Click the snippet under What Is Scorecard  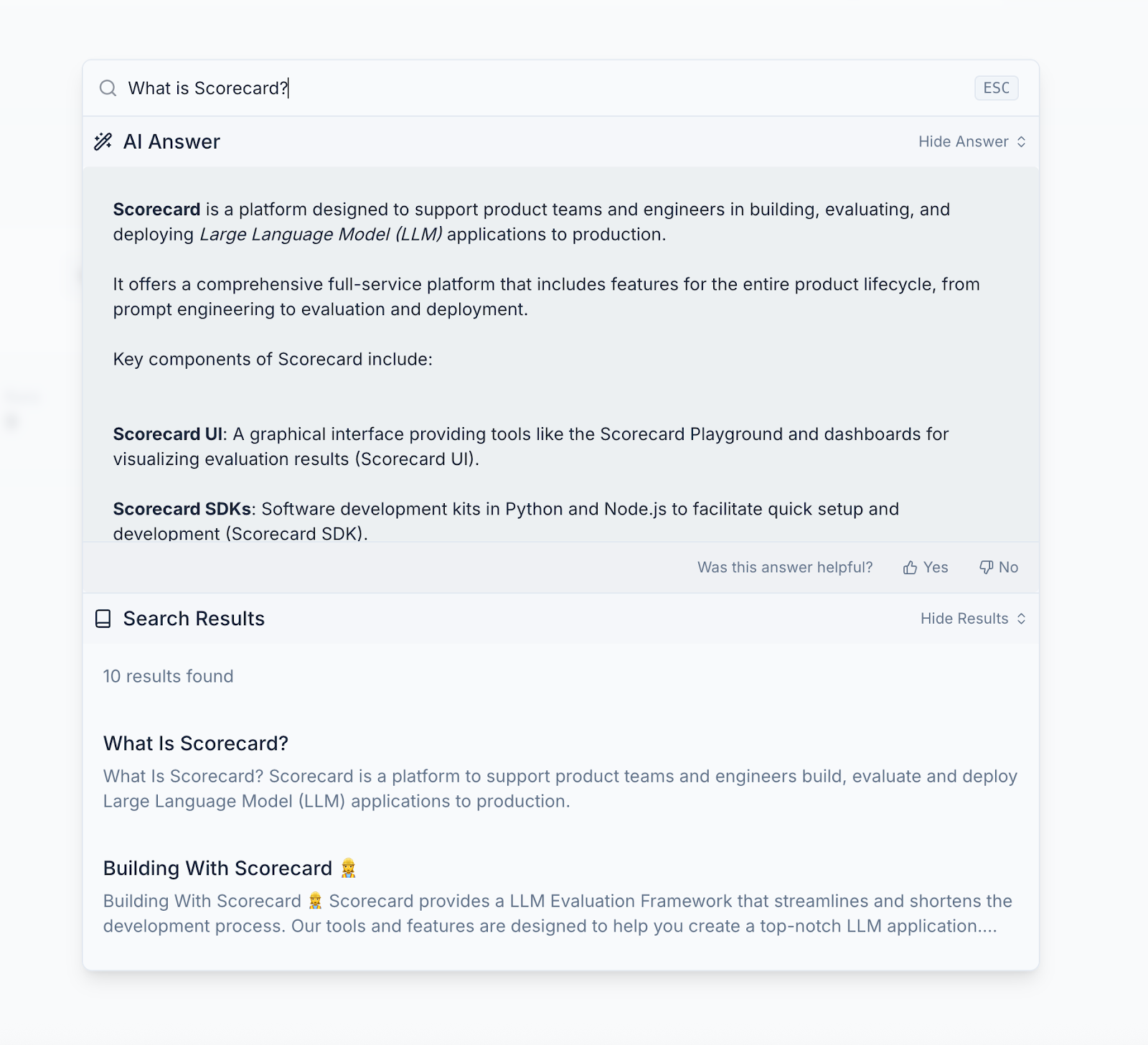(560, 788)
